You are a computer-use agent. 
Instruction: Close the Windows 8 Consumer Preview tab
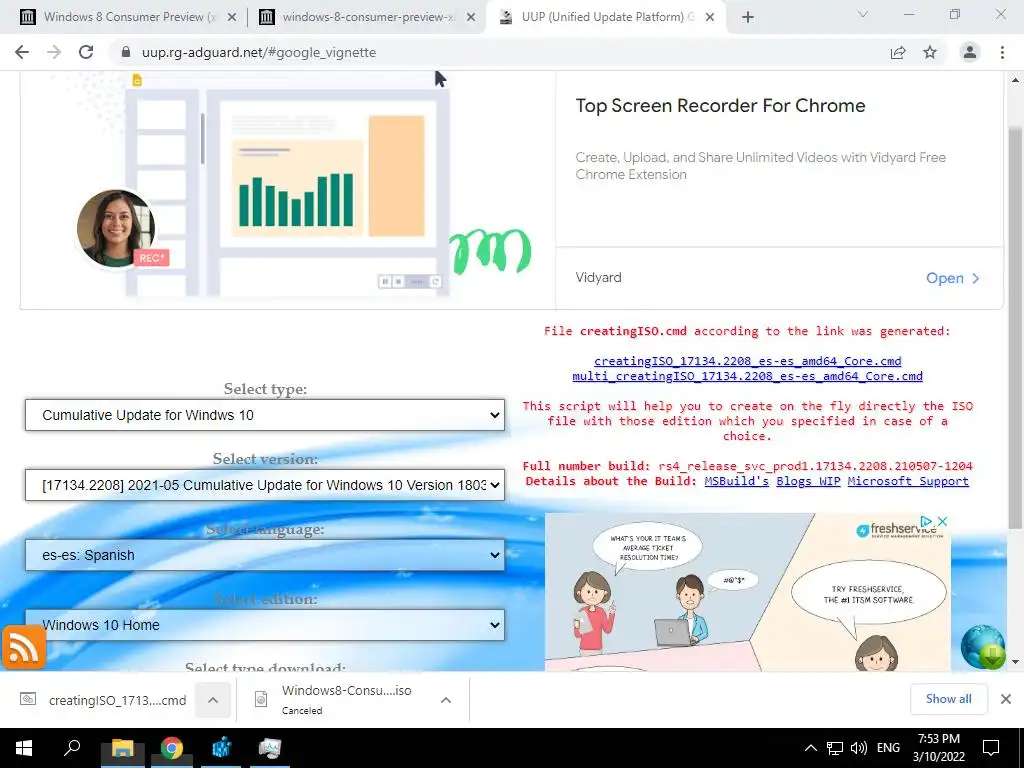[x=232, y=18]
